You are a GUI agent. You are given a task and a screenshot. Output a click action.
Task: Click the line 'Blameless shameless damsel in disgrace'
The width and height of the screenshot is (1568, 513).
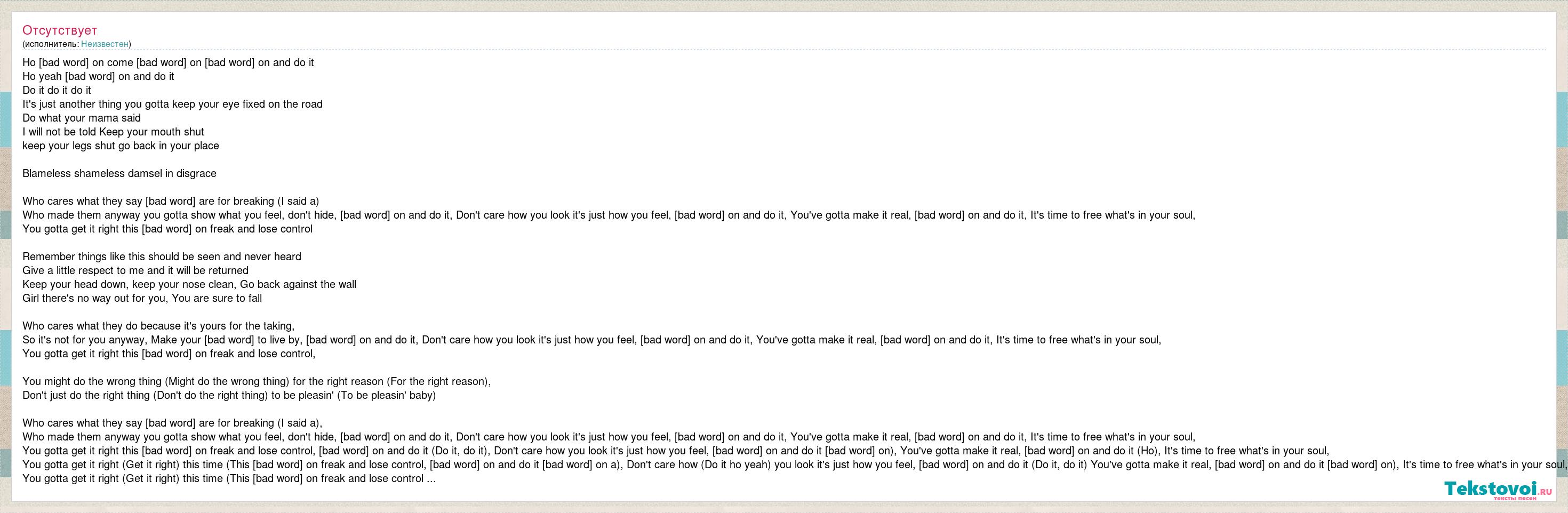click(119, 173)
